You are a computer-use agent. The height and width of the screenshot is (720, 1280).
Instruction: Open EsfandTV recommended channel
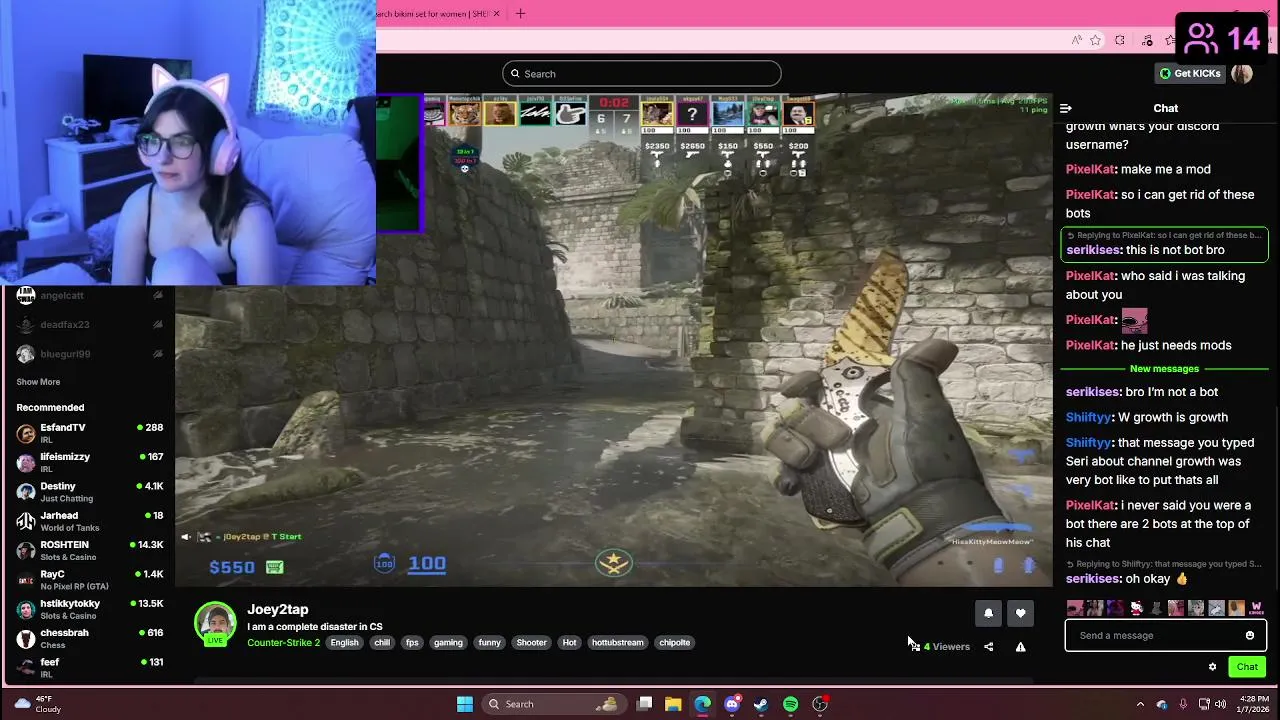pos(90,433)
